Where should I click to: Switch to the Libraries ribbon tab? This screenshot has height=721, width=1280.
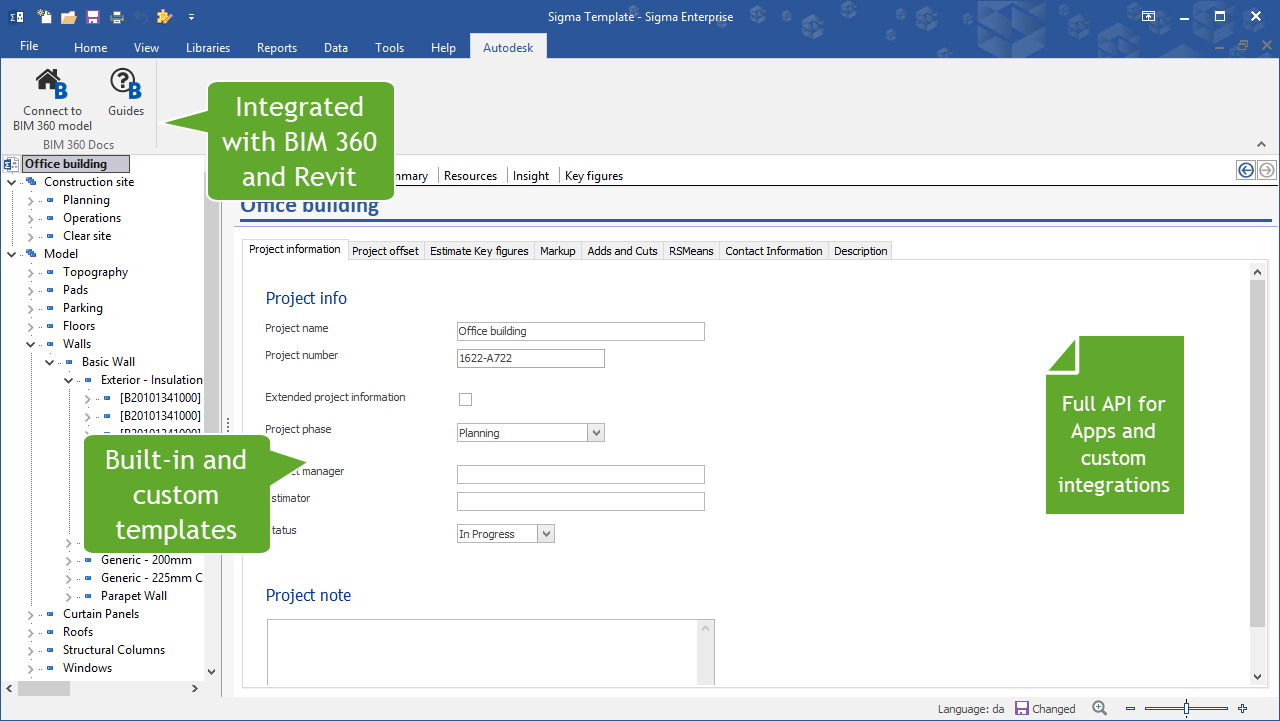208,47
